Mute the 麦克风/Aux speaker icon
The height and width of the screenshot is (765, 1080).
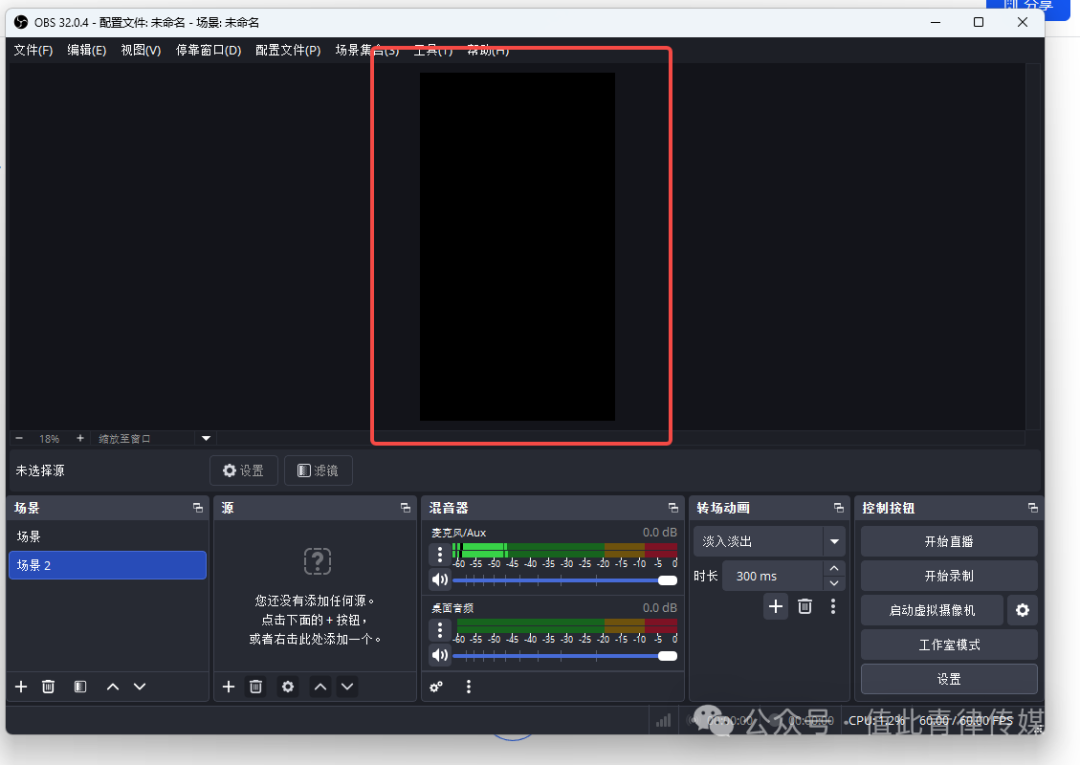pos(440,580)
